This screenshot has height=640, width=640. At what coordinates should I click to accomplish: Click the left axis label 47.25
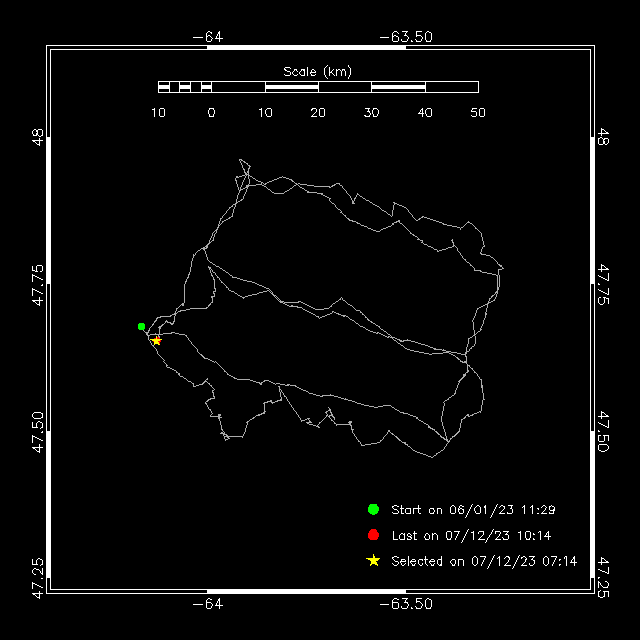[x=38, y=579]
